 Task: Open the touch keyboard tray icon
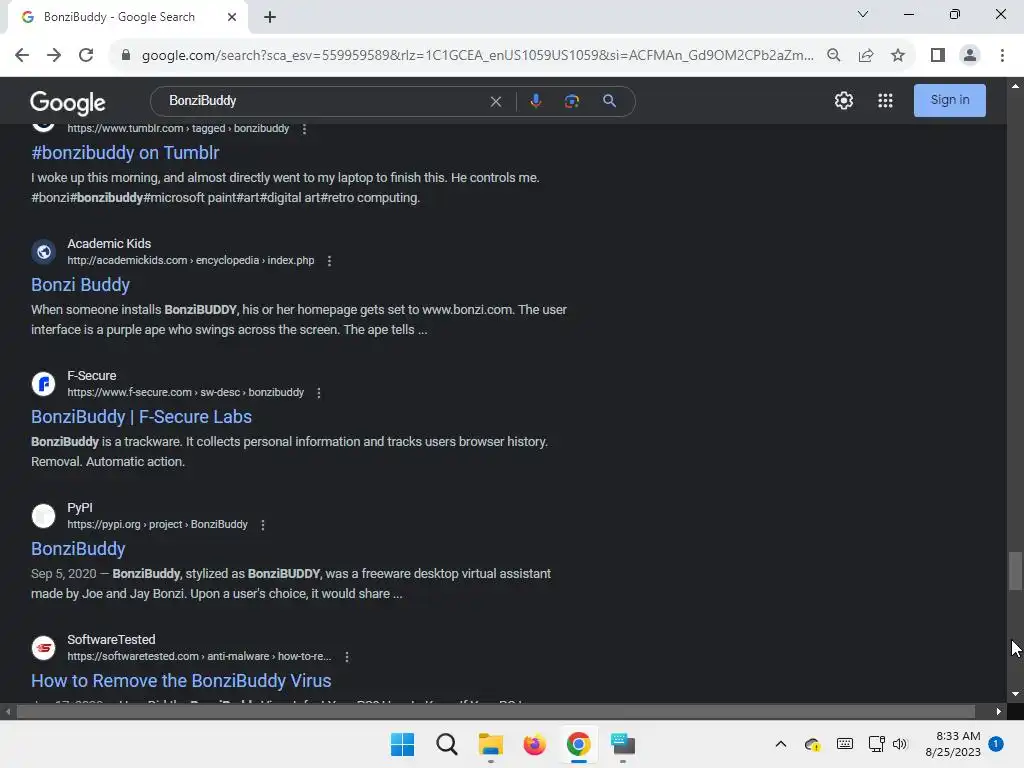point(844,744)
